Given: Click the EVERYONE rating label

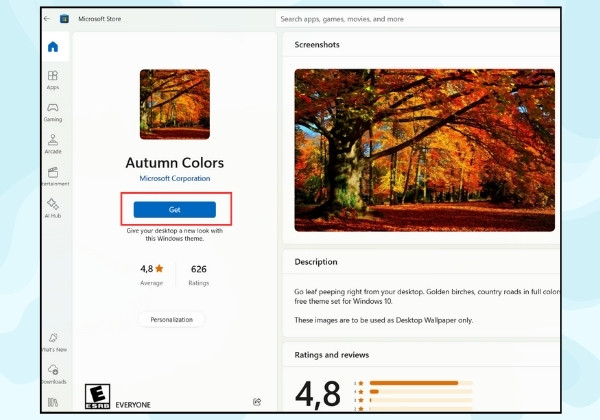Looking at the screenshot, I should tap(133, 405).
